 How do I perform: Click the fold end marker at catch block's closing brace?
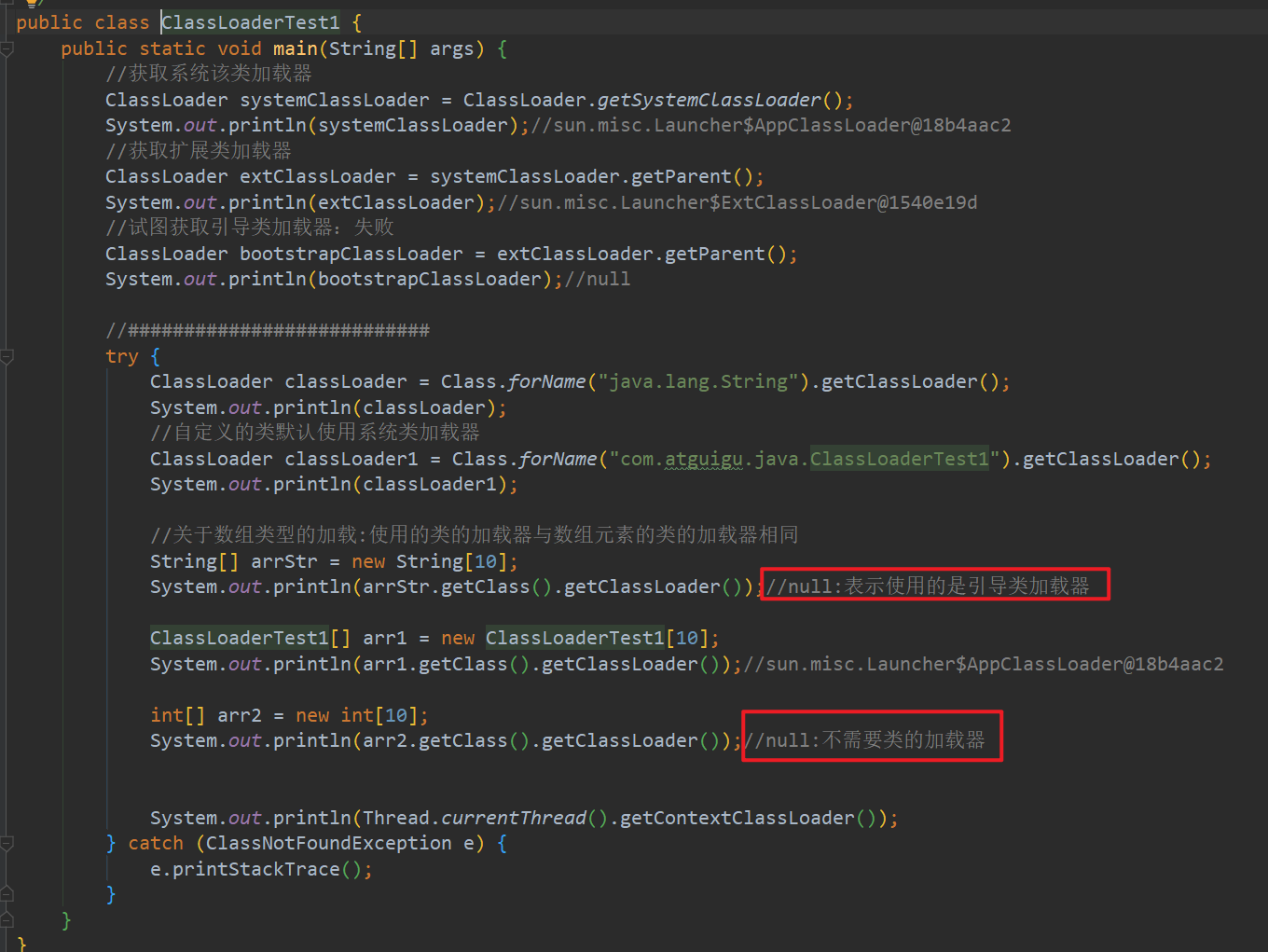(x=7, y=894)
